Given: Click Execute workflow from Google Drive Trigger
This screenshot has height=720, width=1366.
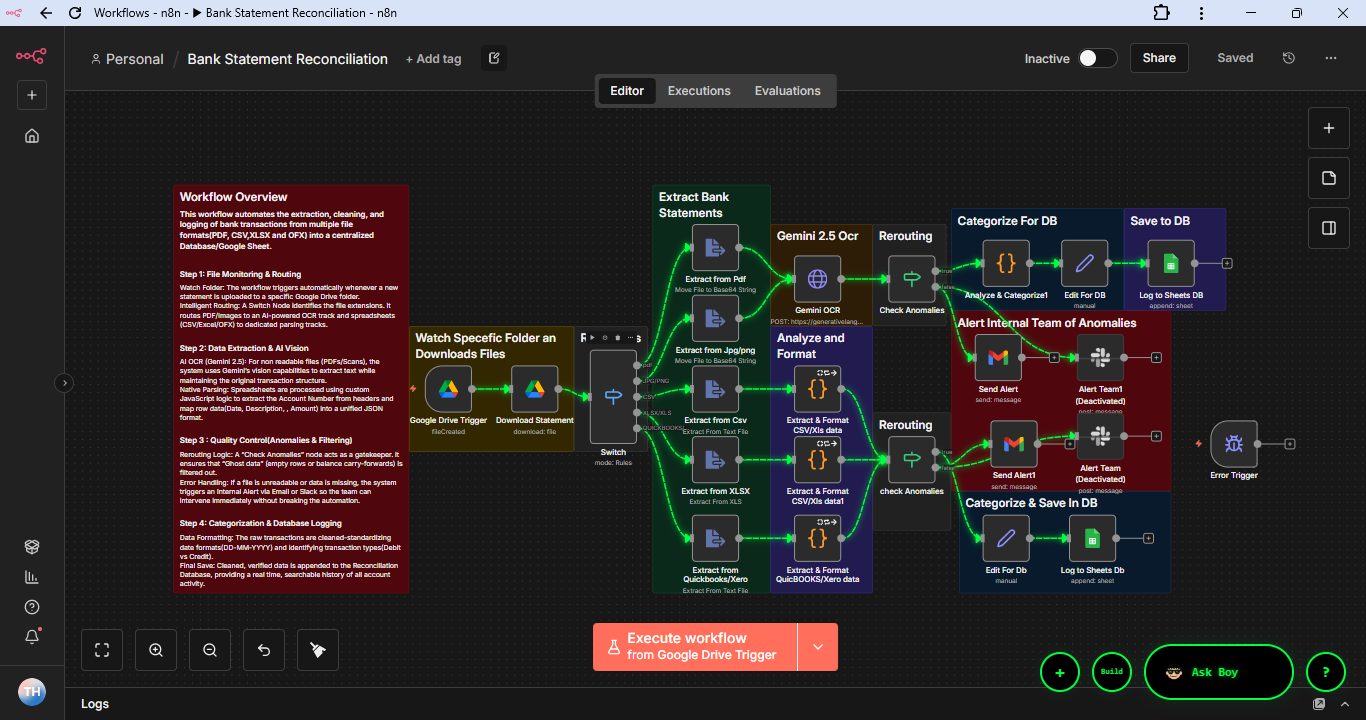Looking at the screenshot, I should (x=695, y=647).
